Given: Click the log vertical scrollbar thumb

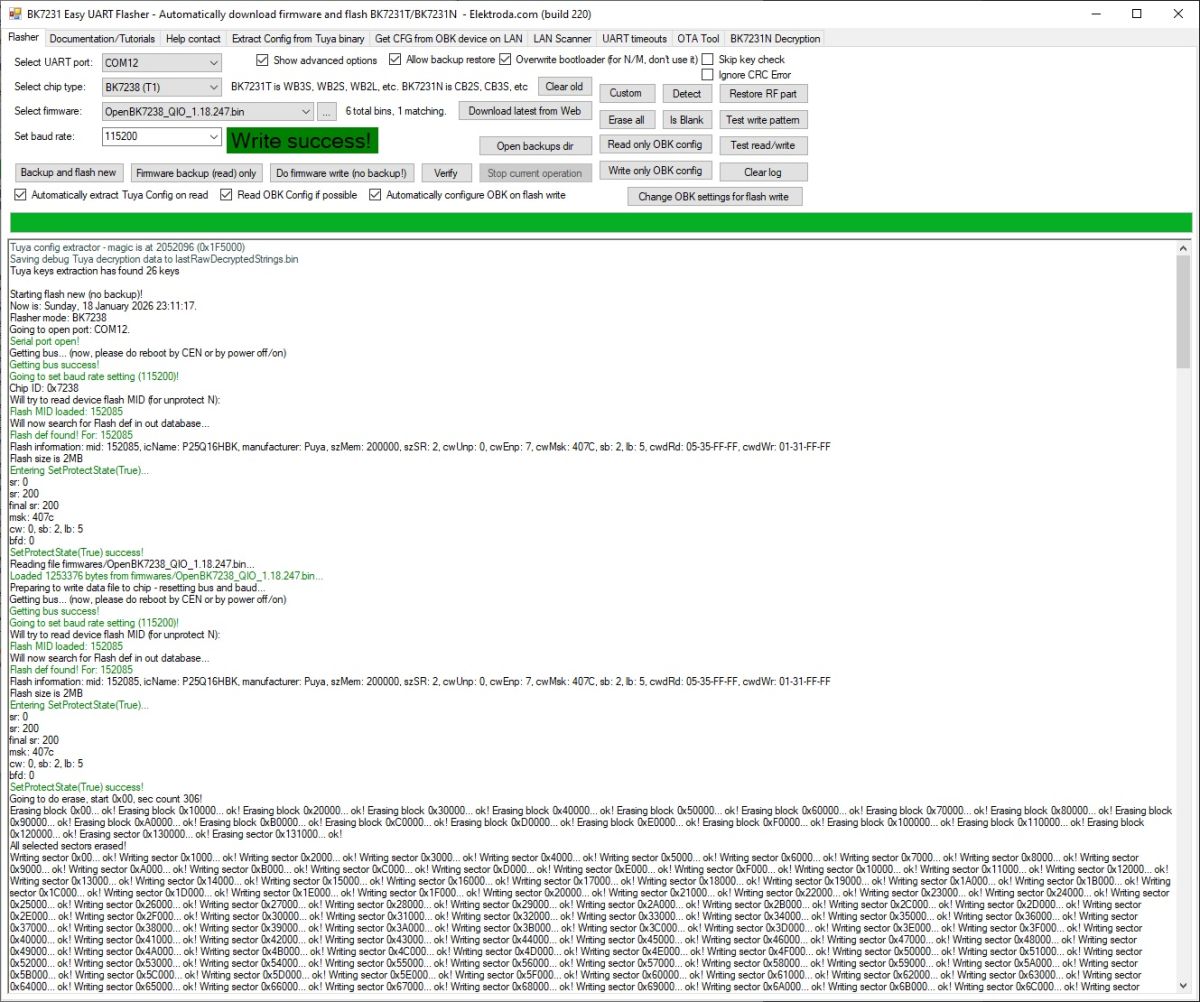Looking at the screenshot, I should click(1184, 312).
